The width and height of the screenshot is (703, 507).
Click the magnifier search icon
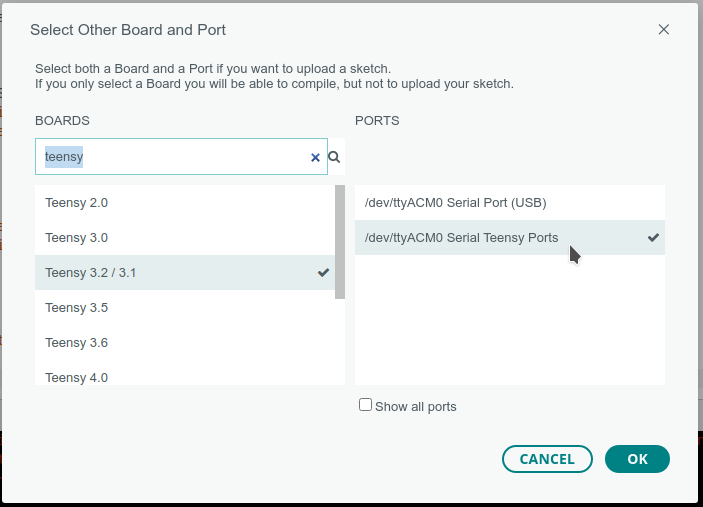click(x=334, y=157)
